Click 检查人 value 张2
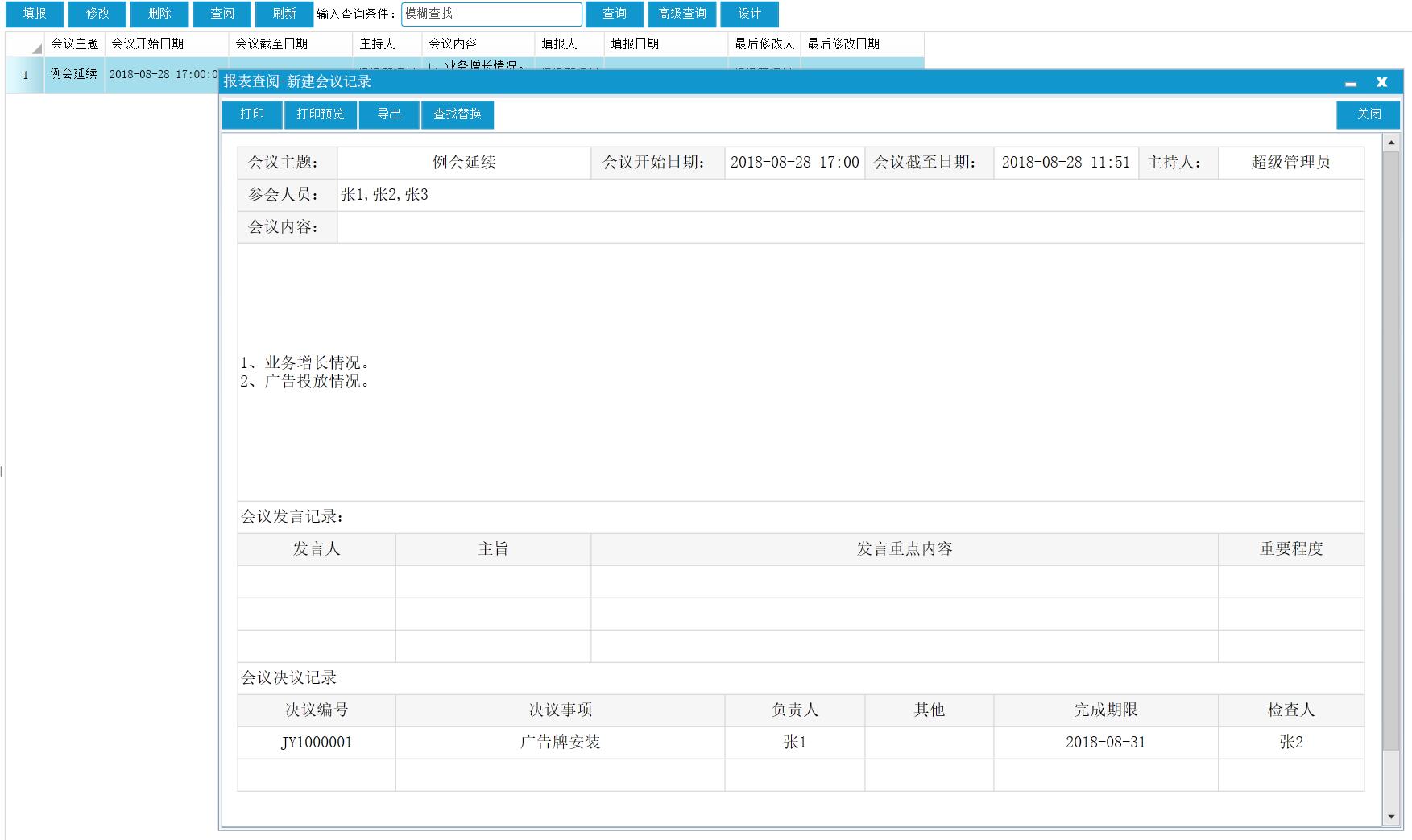This screenshot has width=1412, height=840. (1291, 743)
